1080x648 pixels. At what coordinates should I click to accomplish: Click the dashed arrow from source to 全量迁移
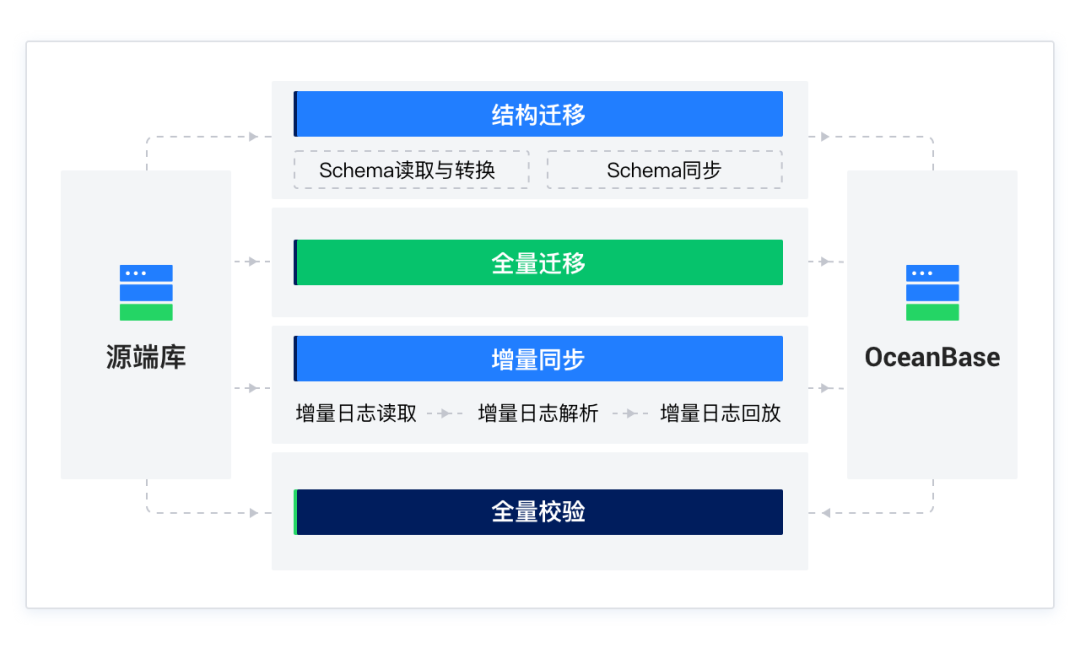(251, 262)
